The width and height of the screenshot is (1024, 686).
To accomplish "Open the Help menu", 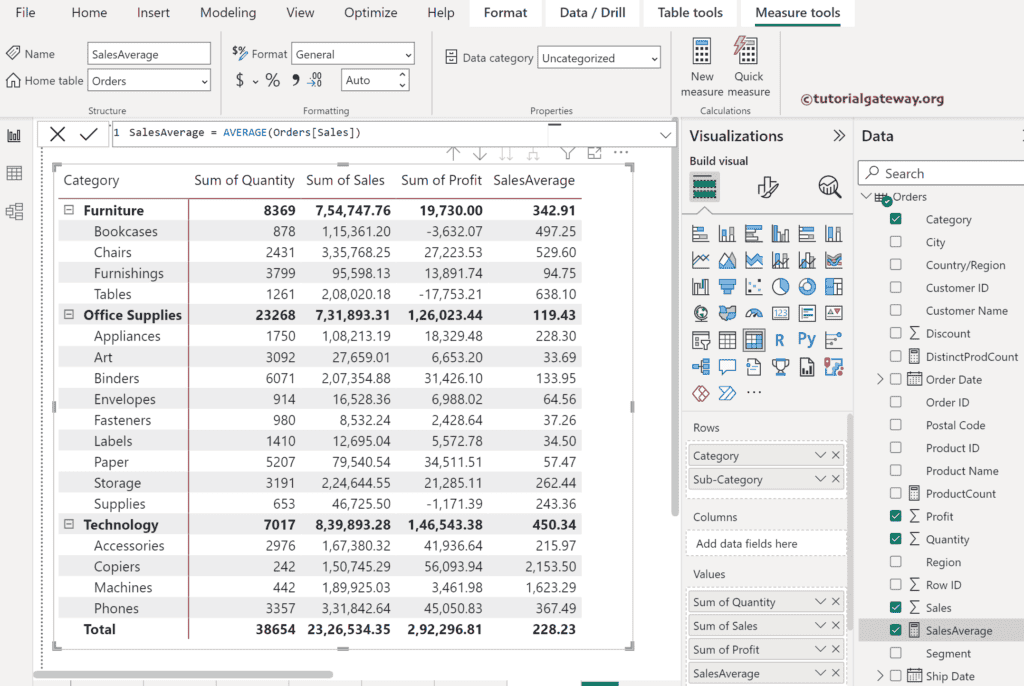I will 440,13.
